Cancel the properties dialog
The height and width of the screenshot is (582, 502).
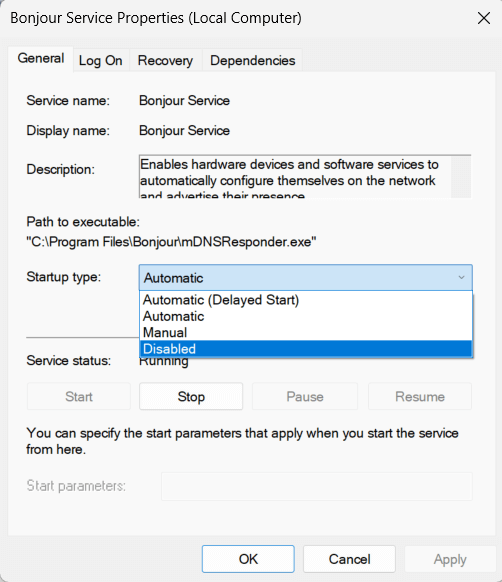coord(349,559)
